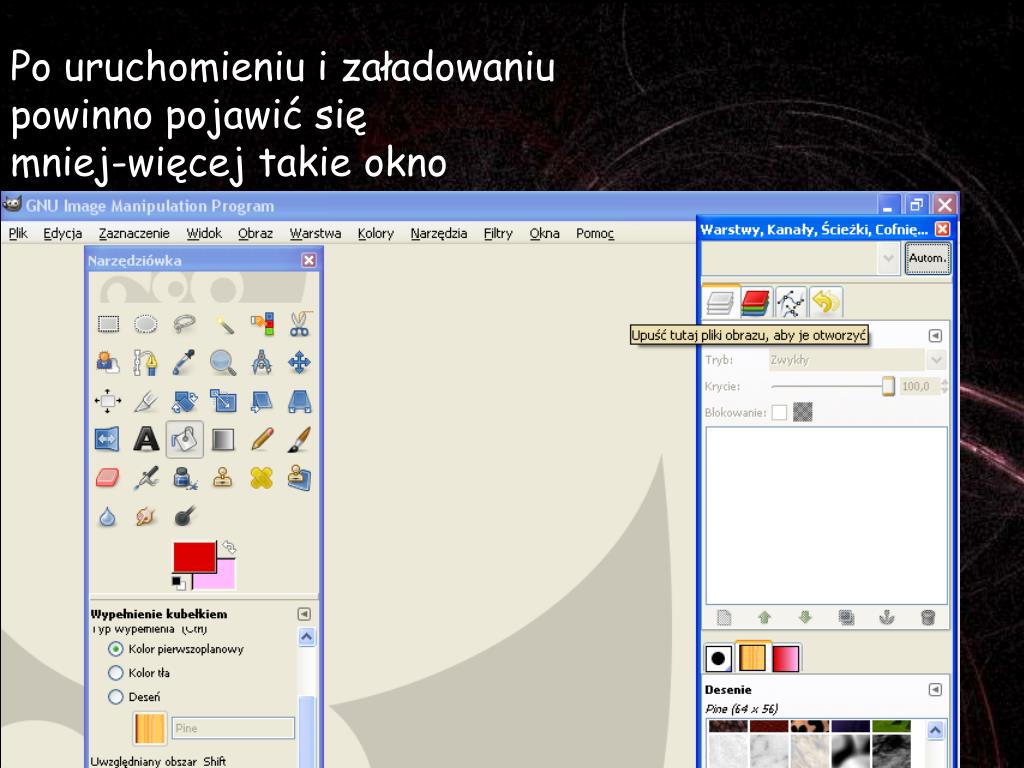This screenshot has height=768, width=1024.
Task: Select the Airbrush tool
Action: [146, 478]
